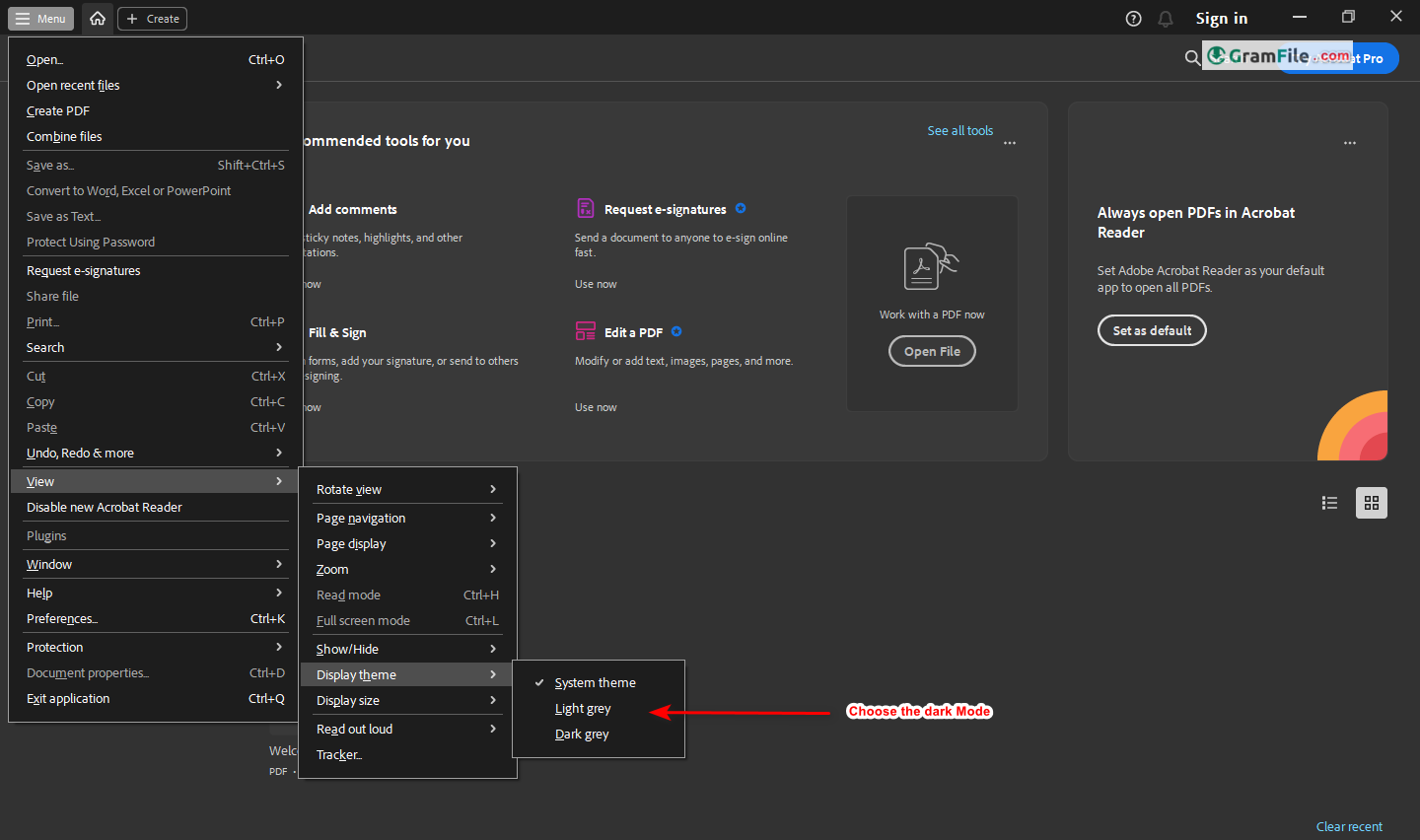The width and height of the screenshot is (1420, 840).
Task: Choose Combine files menu item
Action: [156, 136]
